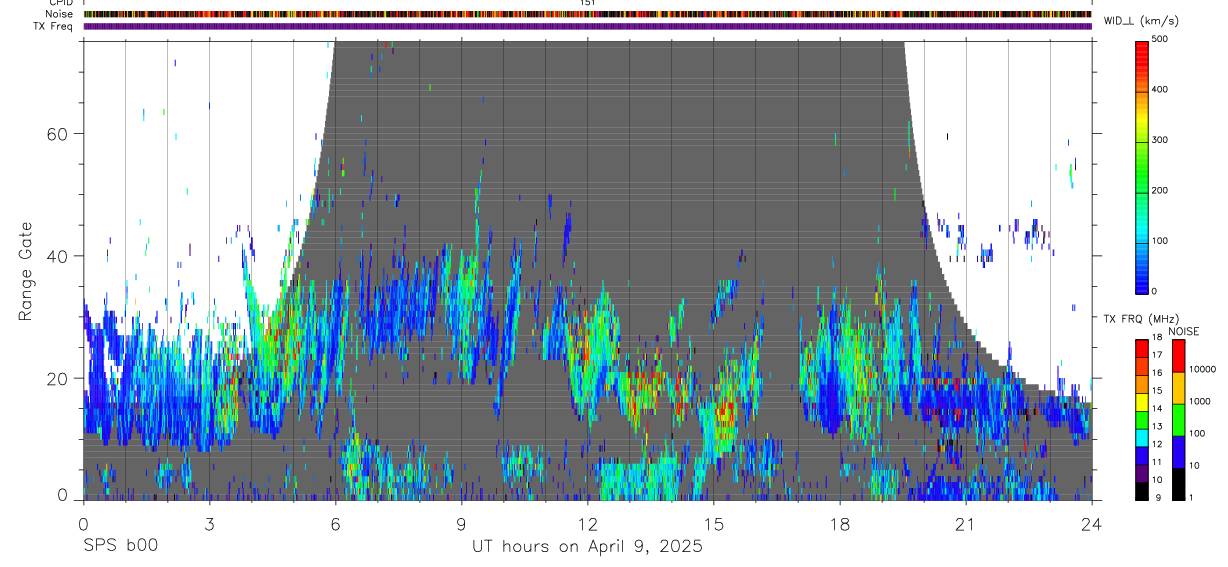Click the yellow-orange swatch of the NOISE legend
The height and width of the screenshot is (567, 1228).
[1178, 388]
